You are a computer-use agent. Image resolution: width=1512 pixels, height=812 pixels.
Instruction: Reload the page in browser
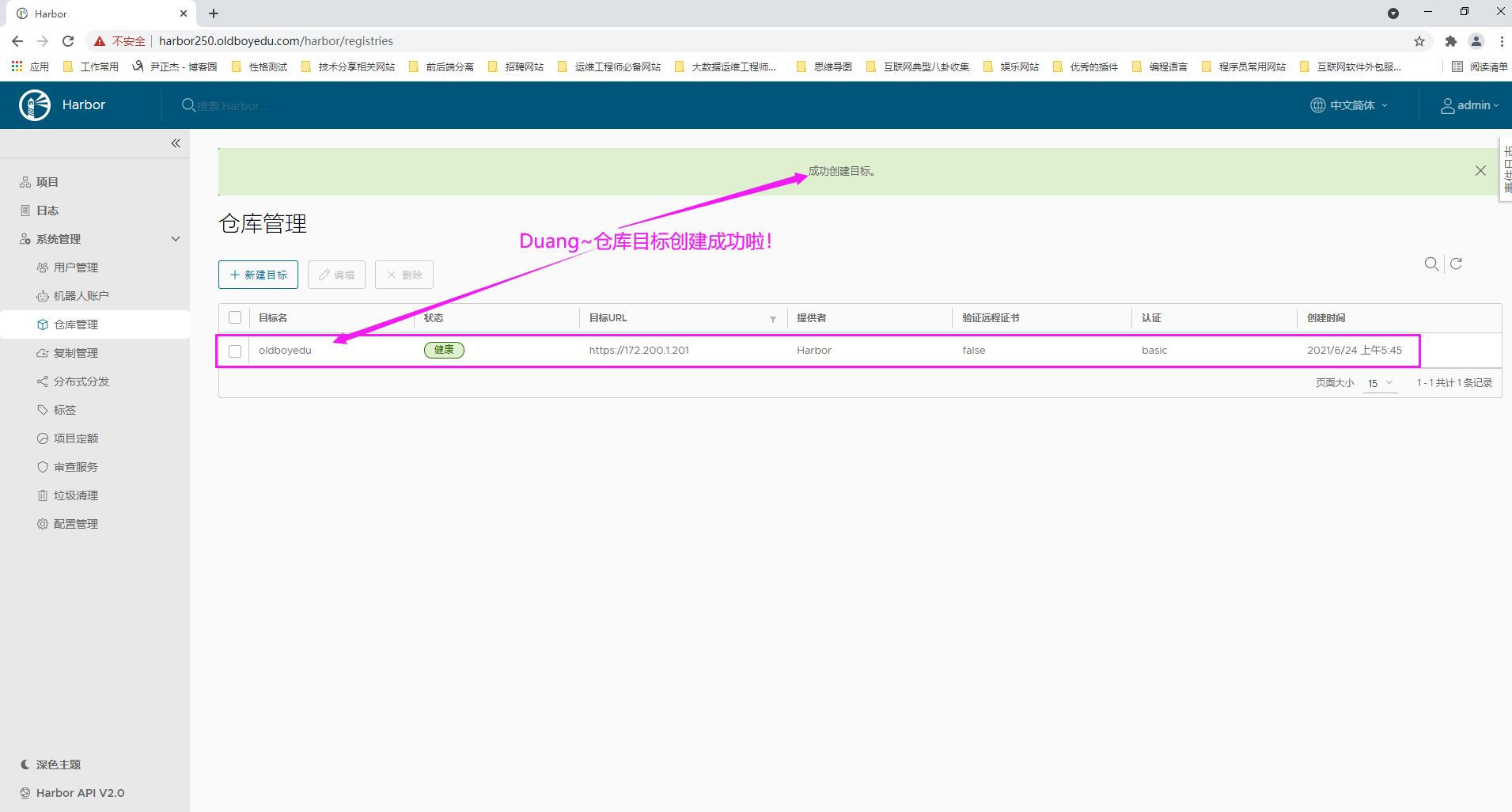pyautogui.click(x=68, y=41)
